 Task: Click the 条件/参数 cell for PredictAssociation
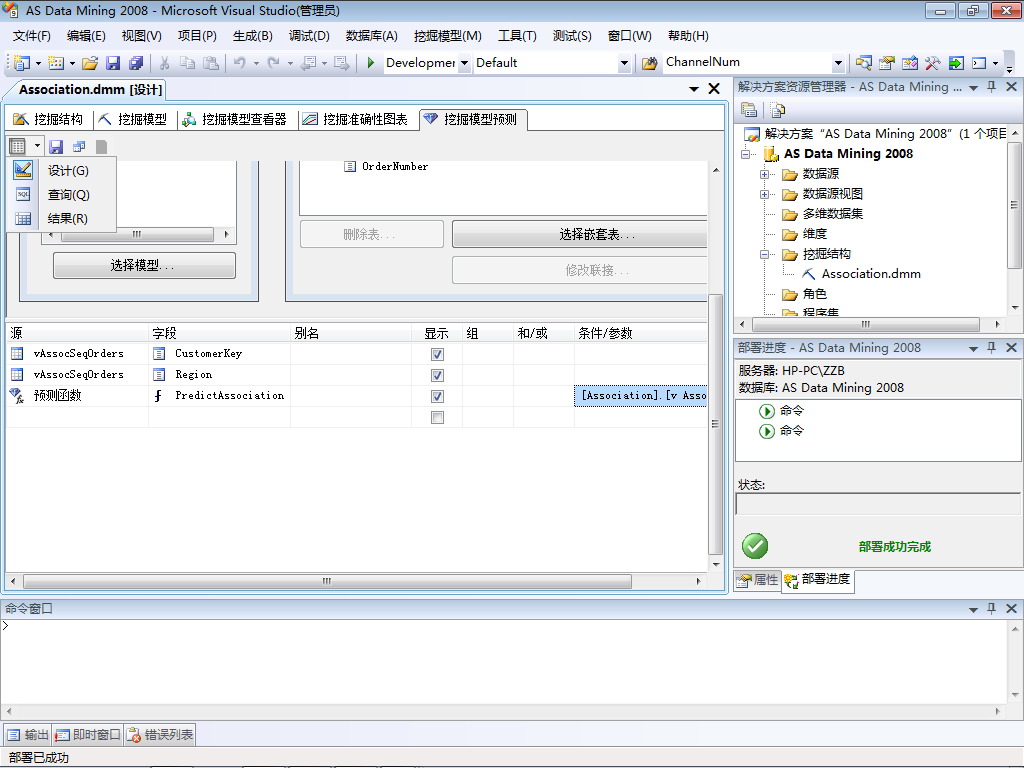641,396
